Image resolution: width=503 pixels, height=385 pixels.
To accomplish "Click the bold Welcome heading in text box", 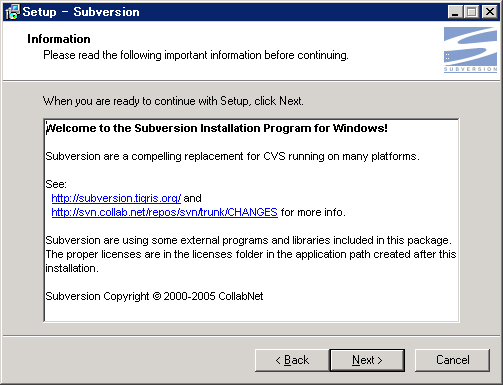I will pos(217,128).
